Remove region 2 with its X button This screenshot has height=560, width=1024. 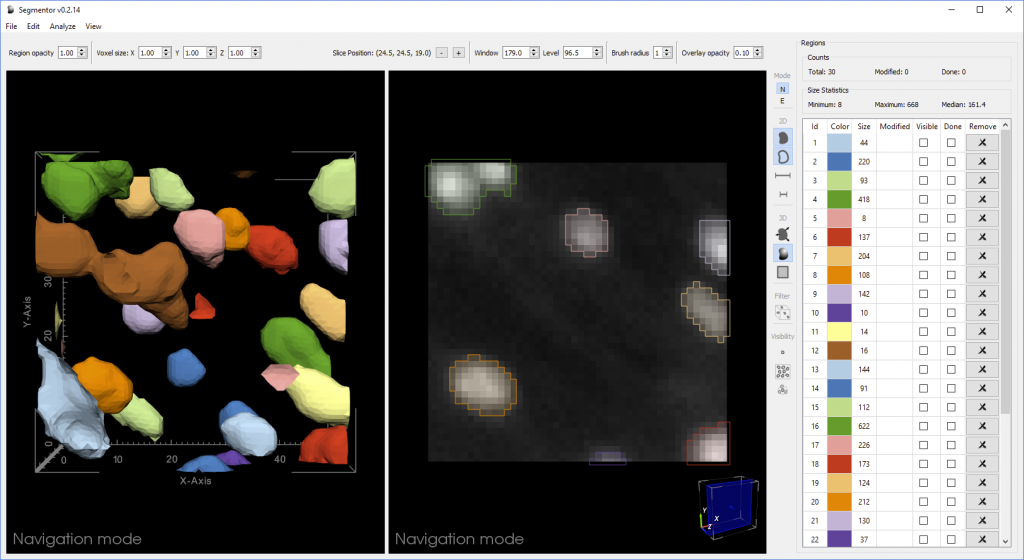982,162
